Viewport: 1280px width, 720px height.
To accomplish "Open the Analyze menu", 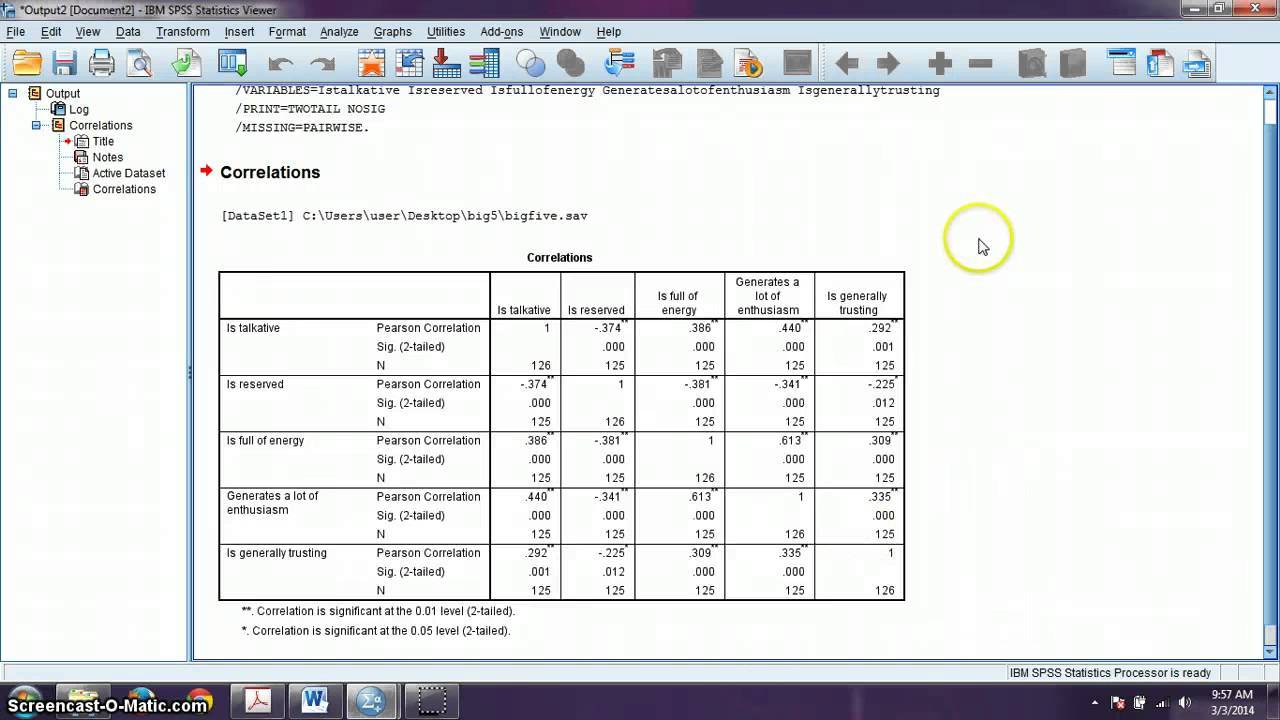I will [x=339, y=31].
